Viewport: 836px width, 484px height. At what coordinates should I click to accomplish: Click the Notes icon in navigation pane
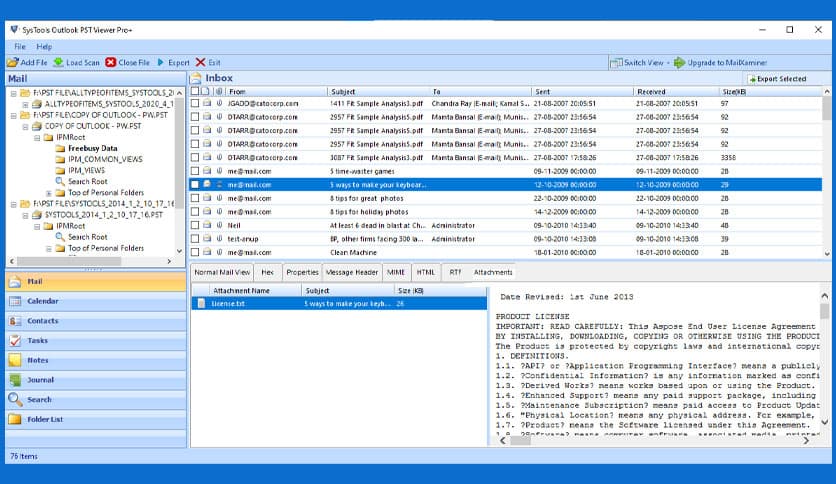click(15, 360)
